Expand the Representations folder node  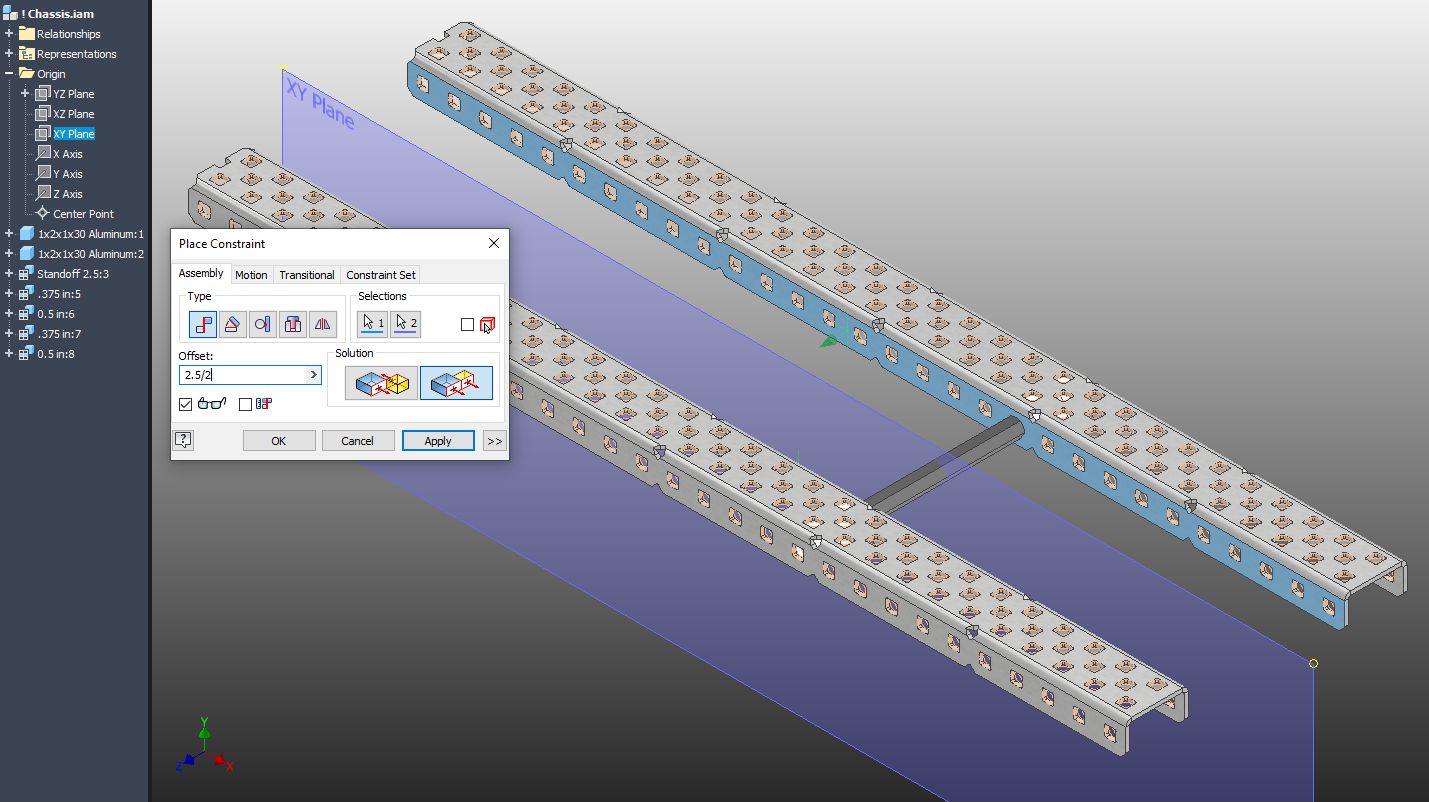(9, 54)
